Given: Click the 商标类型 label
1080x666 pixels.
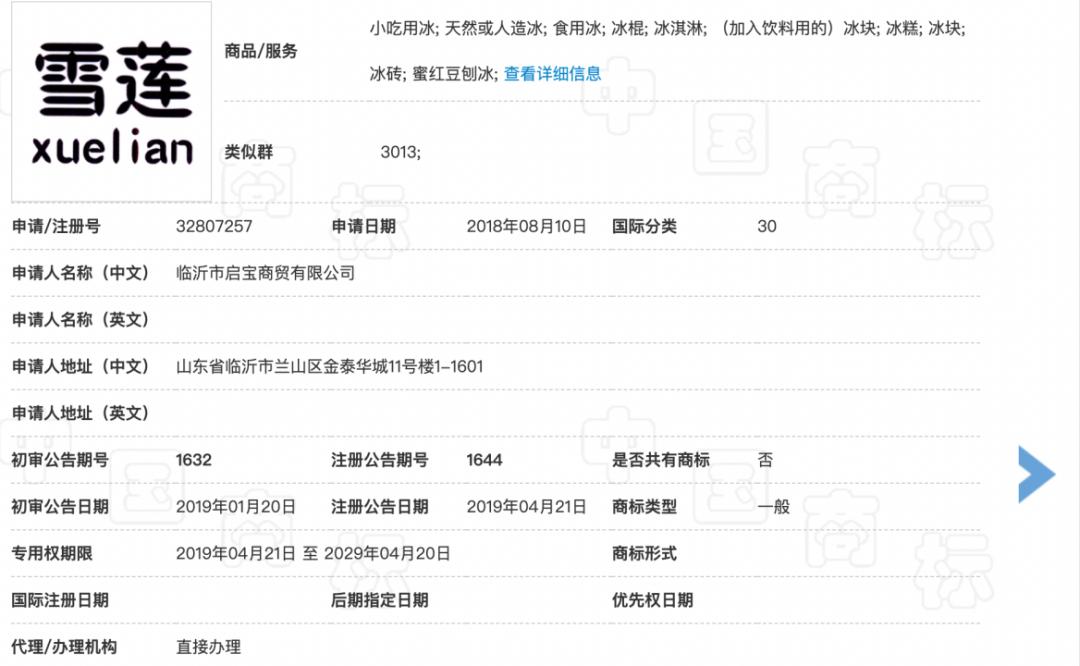Looking at the screenshot, I should click(x=644, y=507).
